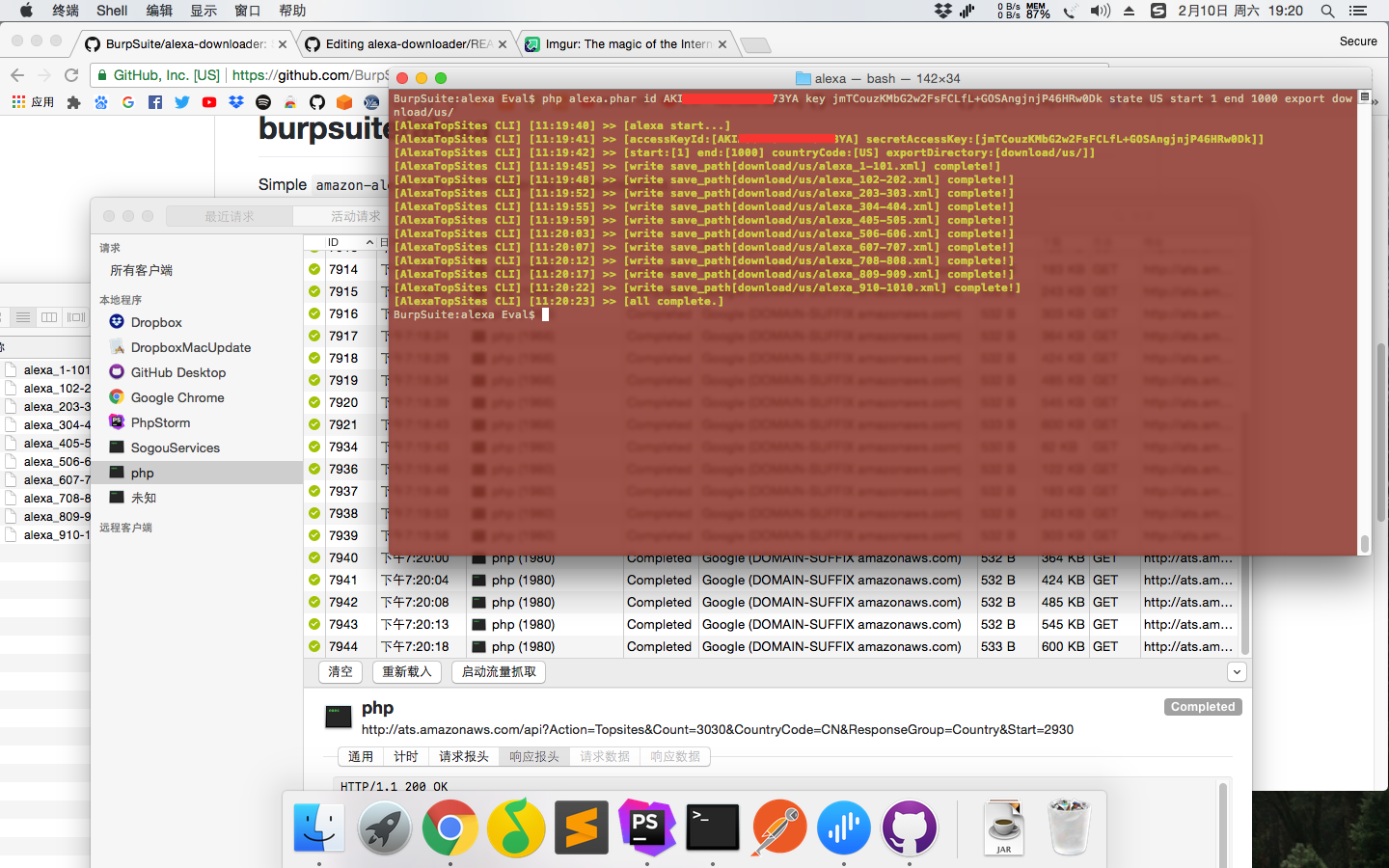Screen dimensions: 1389x868
Task: Open the Dropbox bookmark in Chrome bar
Action: pyautogui.click(x=236, y=102)
